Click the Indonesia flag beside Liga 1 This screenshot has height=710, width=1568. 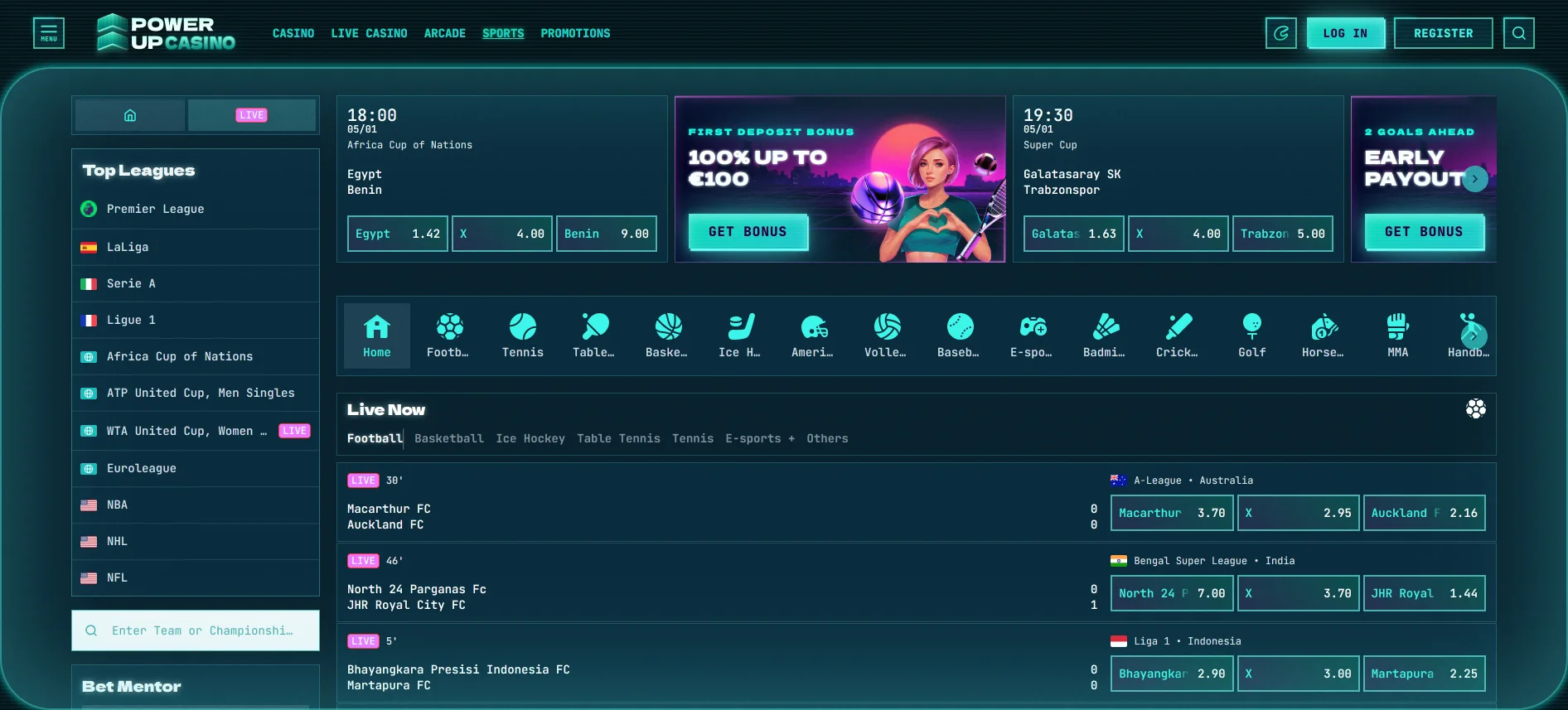coord(1118,641)
